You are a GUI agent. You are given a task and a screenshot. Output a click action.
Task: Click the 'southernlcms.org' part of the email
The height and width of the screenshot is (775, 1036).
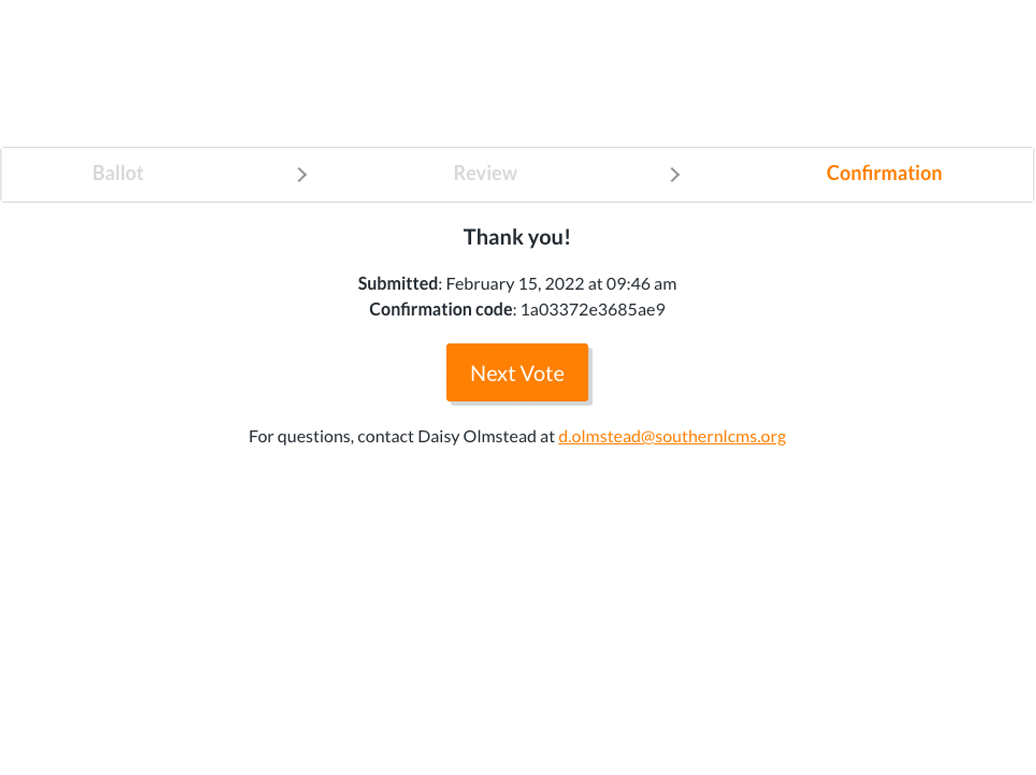point(721,436)
